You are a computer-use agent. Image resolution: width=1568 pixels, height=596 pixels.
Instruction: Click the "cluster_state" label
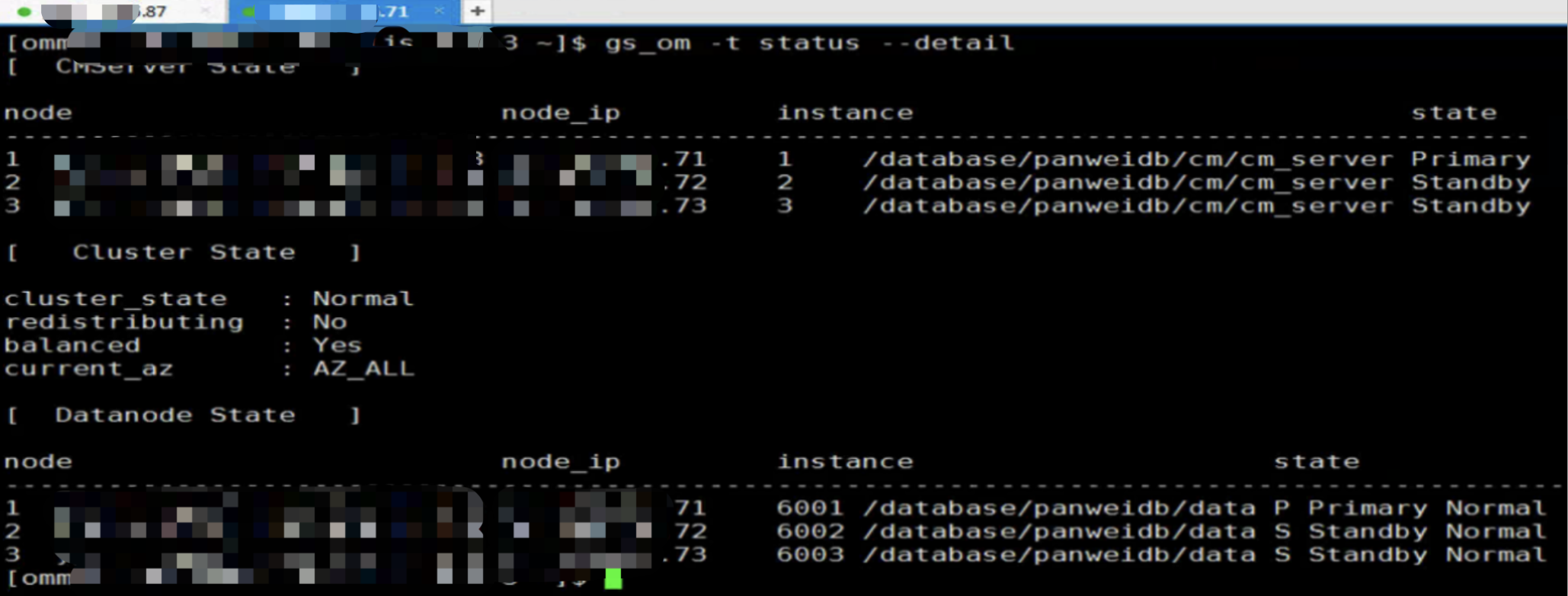point(116,299)
